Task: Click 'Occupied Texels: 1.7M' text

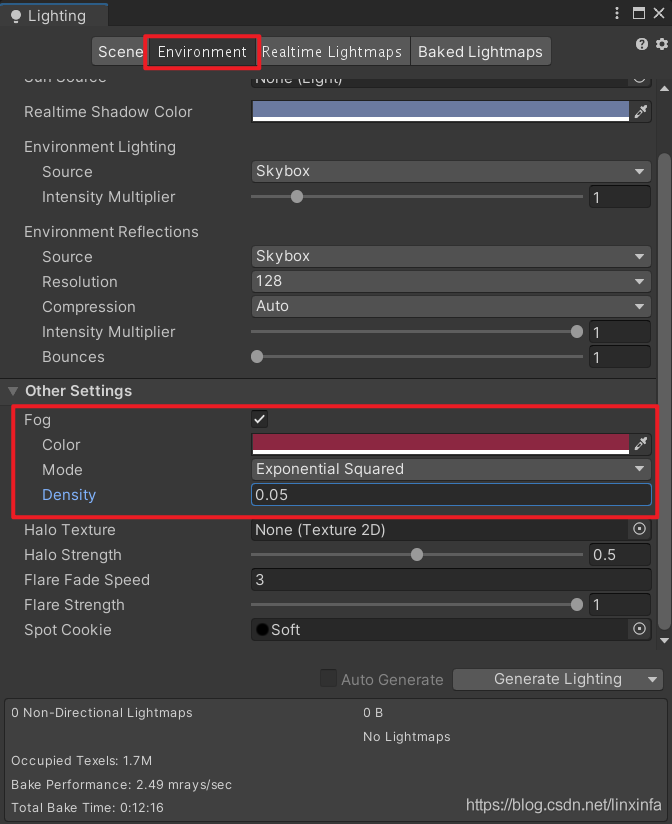Action: (81, 760)
